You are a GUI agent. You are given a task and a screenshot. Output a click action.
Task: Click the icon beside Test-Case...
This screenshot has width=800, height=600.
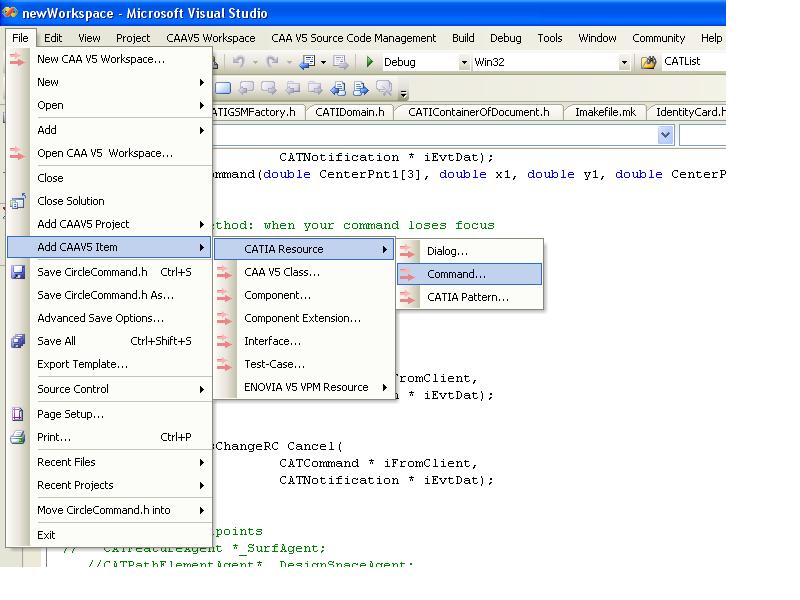(224, 364)
